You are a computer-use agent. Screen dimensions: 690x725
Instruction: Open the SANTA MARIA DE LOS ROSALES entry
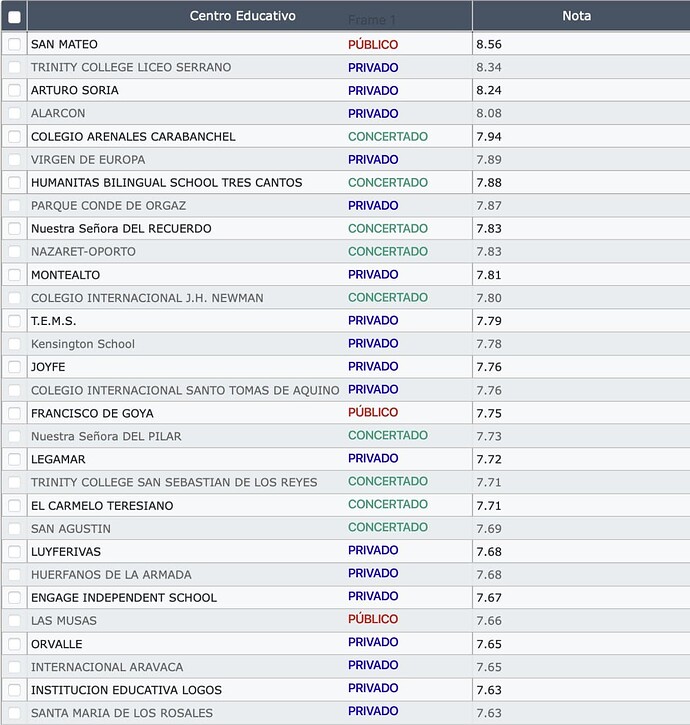122,713
